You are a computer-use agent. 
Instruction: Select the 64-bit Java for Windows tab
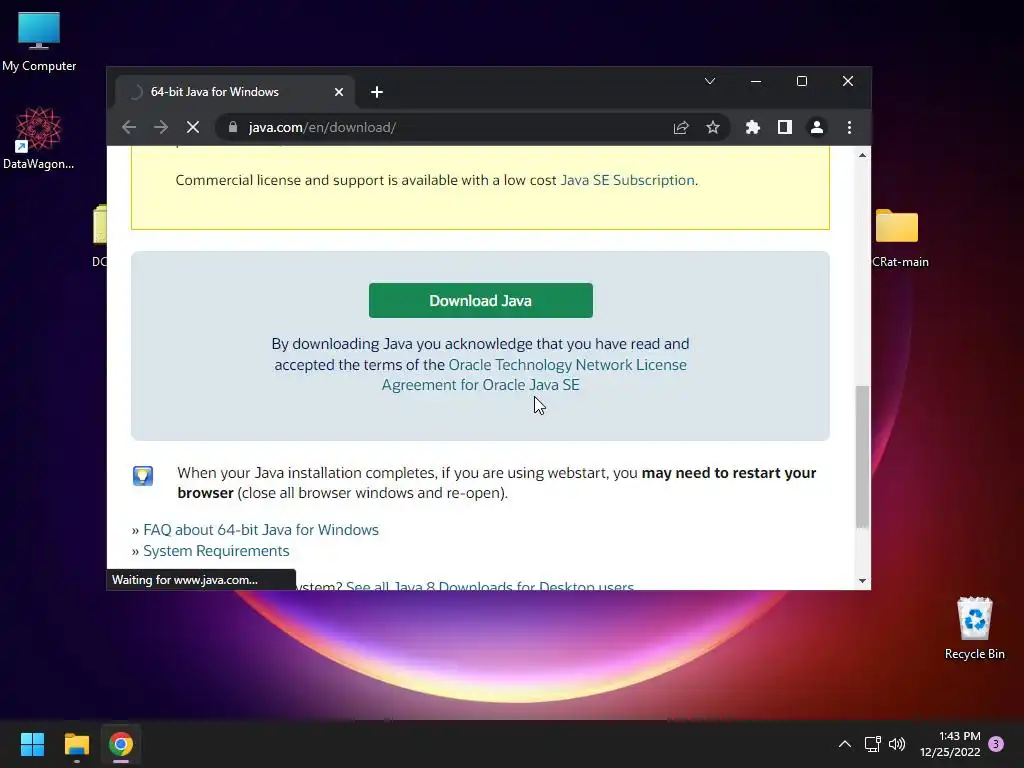pos(235,92)
